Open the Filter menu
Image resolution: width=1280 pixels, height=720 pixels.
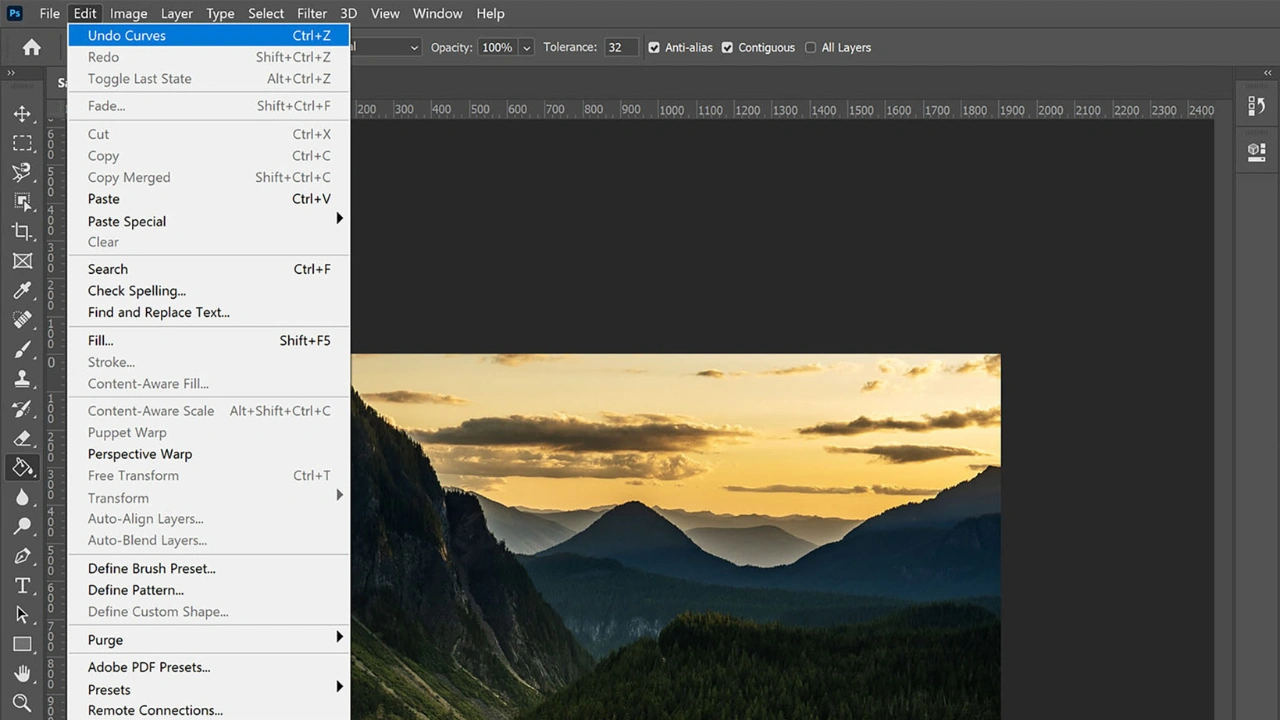pos(311,13)
